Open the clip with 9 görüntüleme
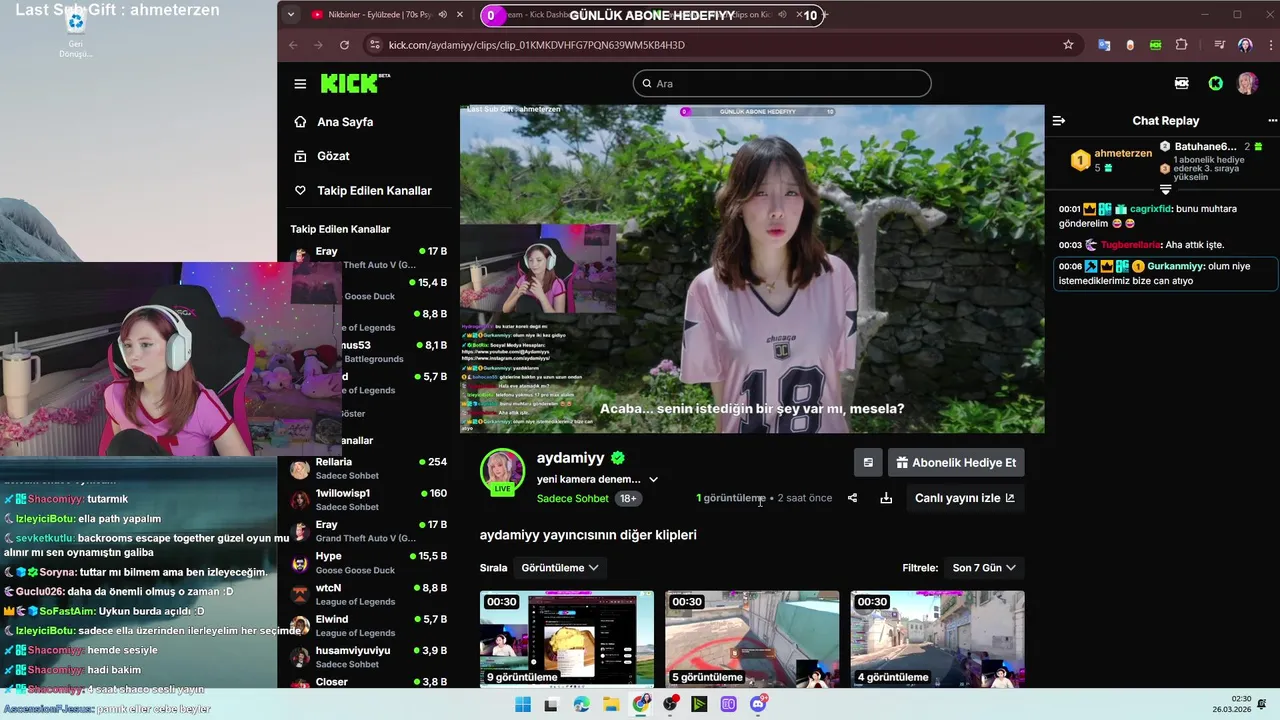The image size is (1280, 720). pyautogui.click(x=567, y=639)
